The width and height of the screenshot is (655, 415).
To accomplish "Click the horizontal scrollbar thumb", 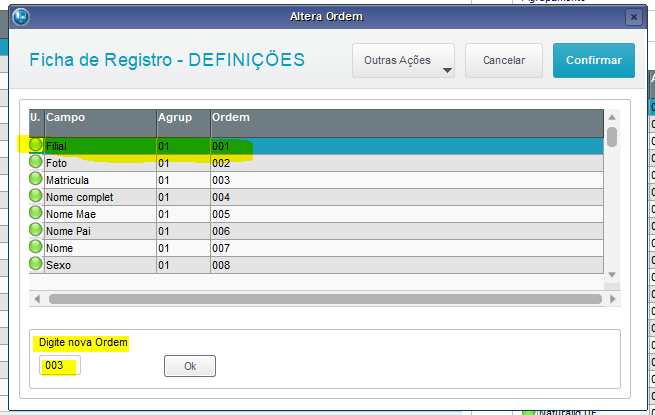I will tap(325, 299).
